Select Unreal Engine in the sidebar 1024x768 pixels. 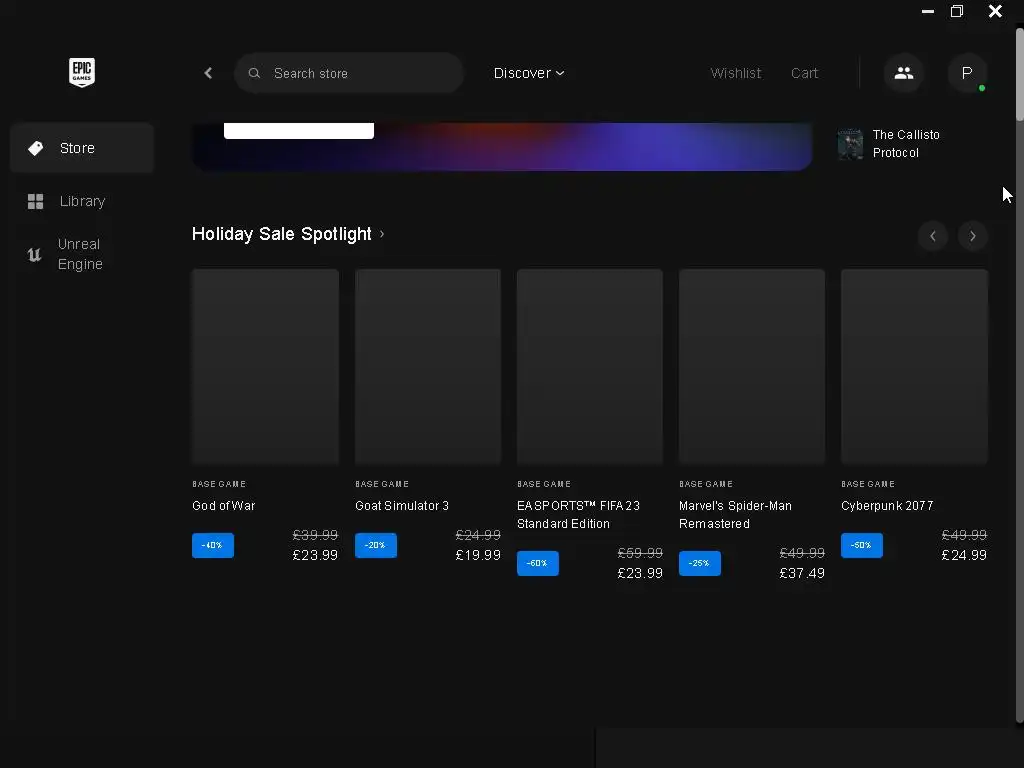(82, 254)
